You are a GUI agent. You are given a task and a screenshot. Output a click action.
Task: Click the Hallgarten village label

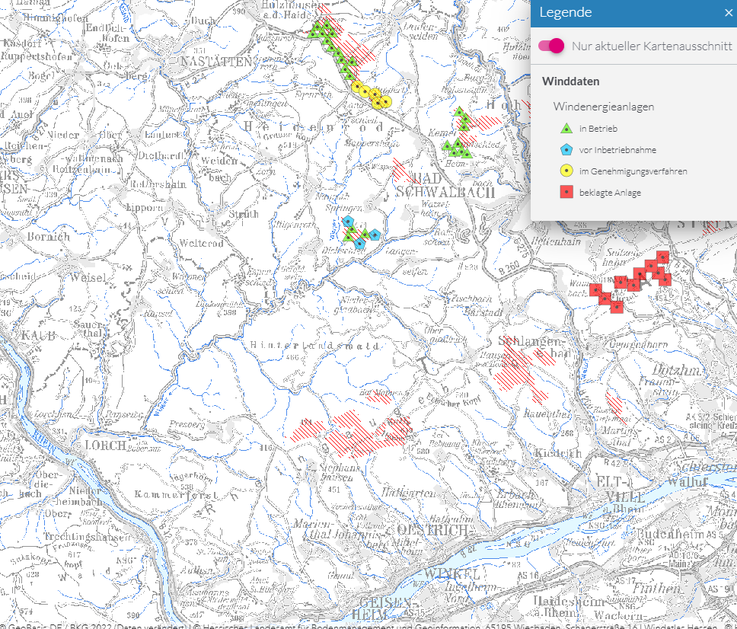click(408, 493)
